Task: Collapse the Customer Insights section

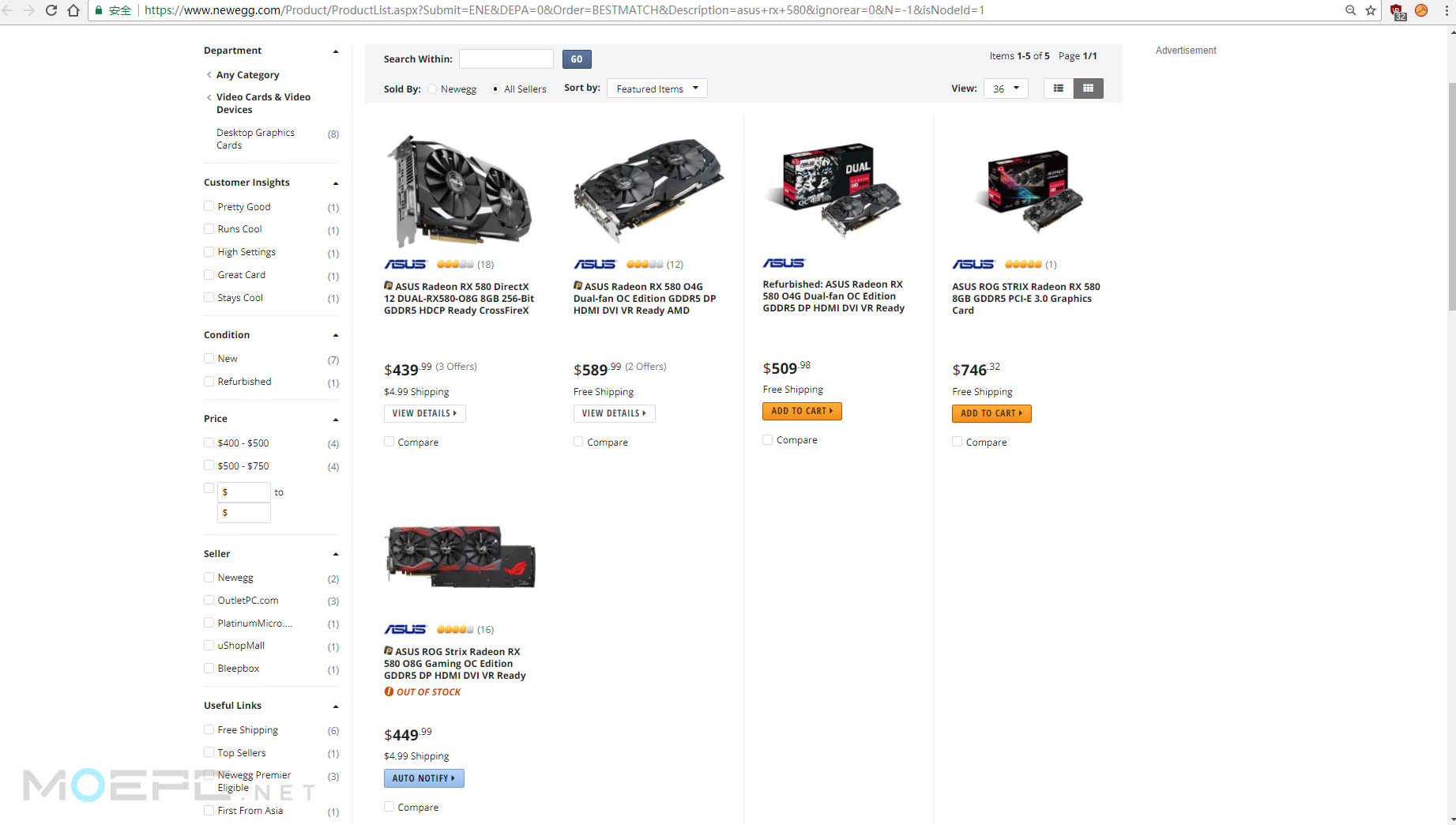Action: click(336, 183)
